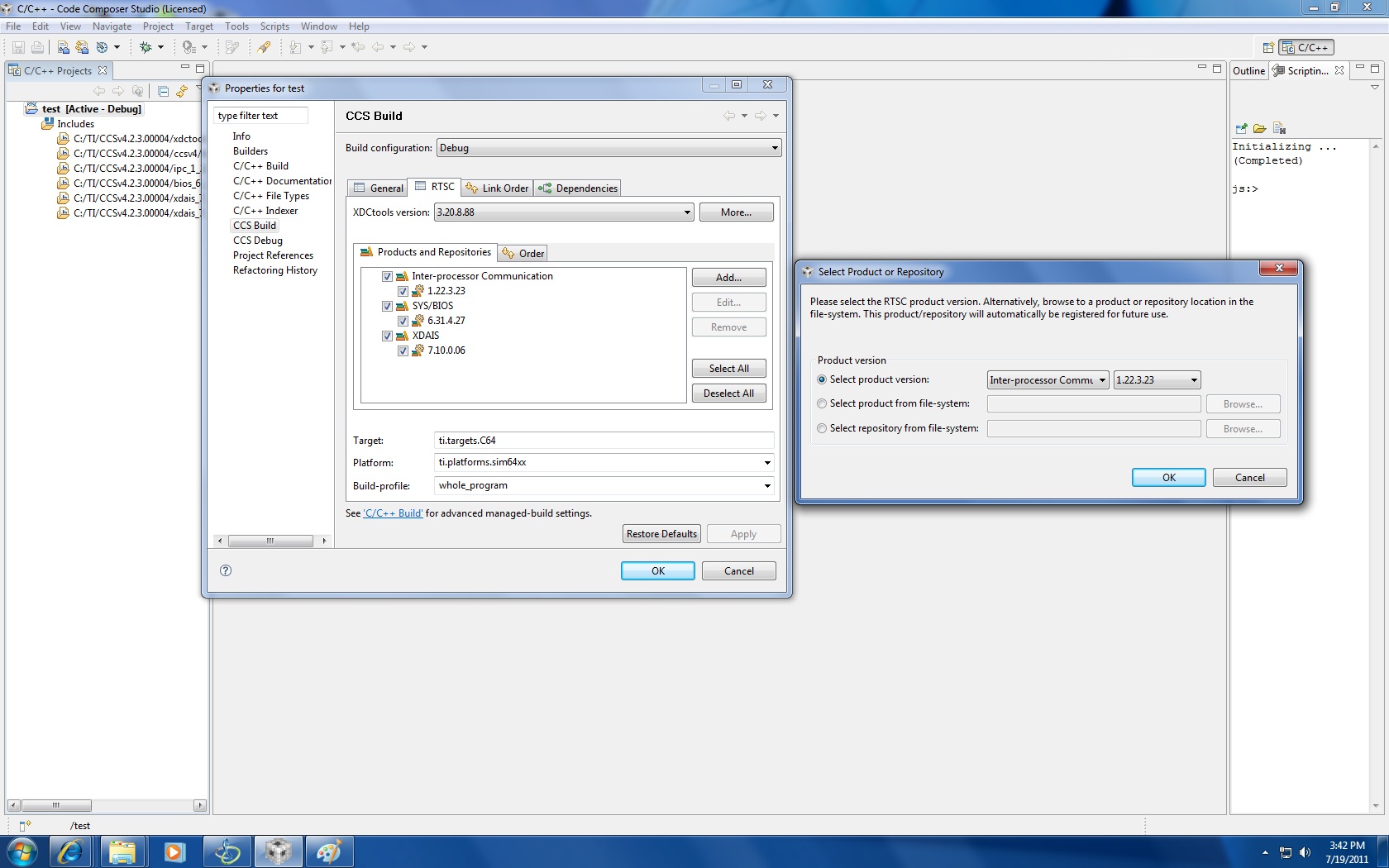Open Paint from the taskbar
This screenshot has height=868, width=1389.
pyautogui.click(x=329, y=851)
